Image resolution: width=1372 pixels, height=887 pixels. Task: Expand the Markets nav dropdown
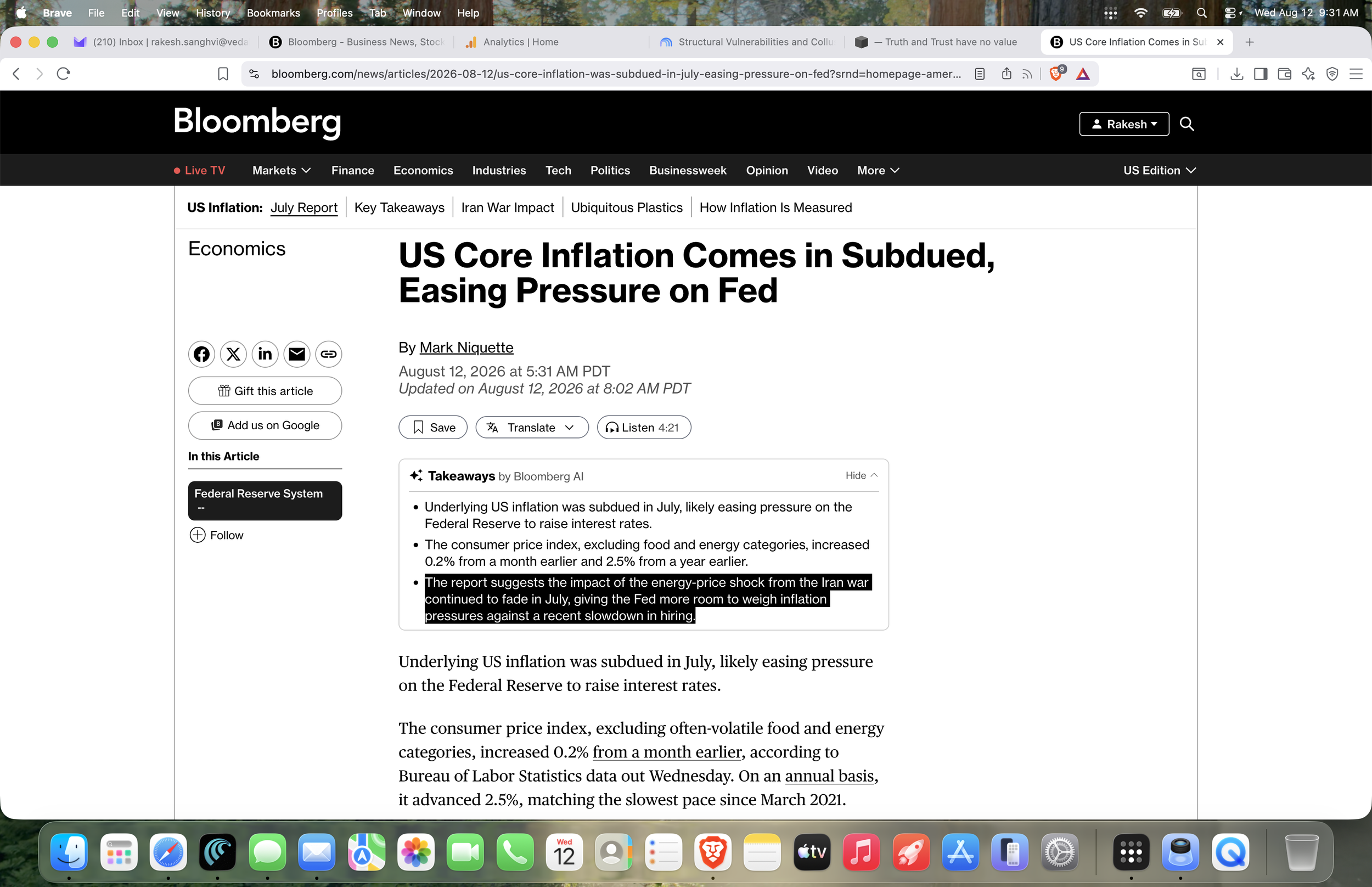click(x=282, y=171)
